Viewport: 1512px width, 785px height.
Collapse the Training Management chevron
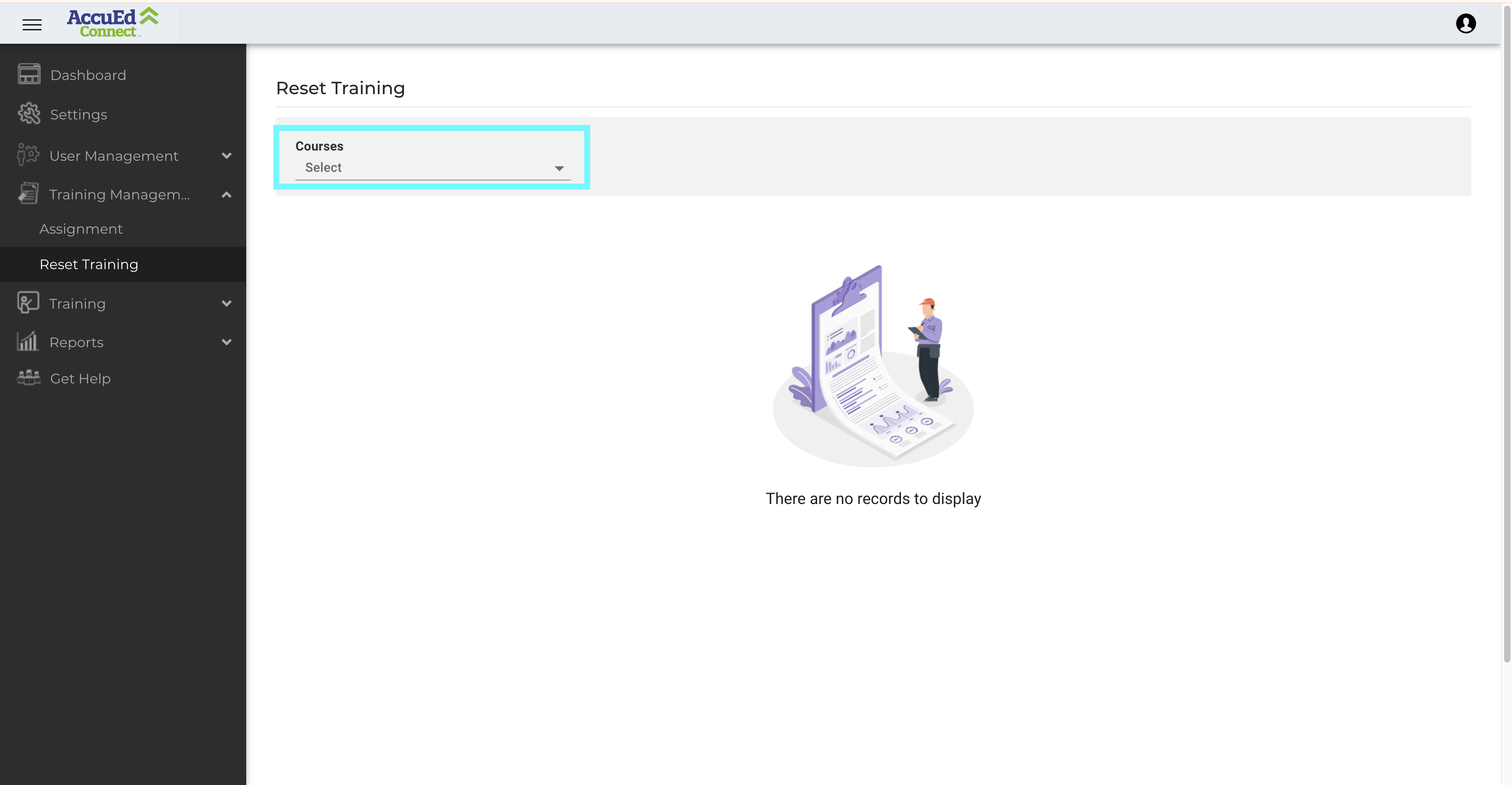click(x=227, y=194)
